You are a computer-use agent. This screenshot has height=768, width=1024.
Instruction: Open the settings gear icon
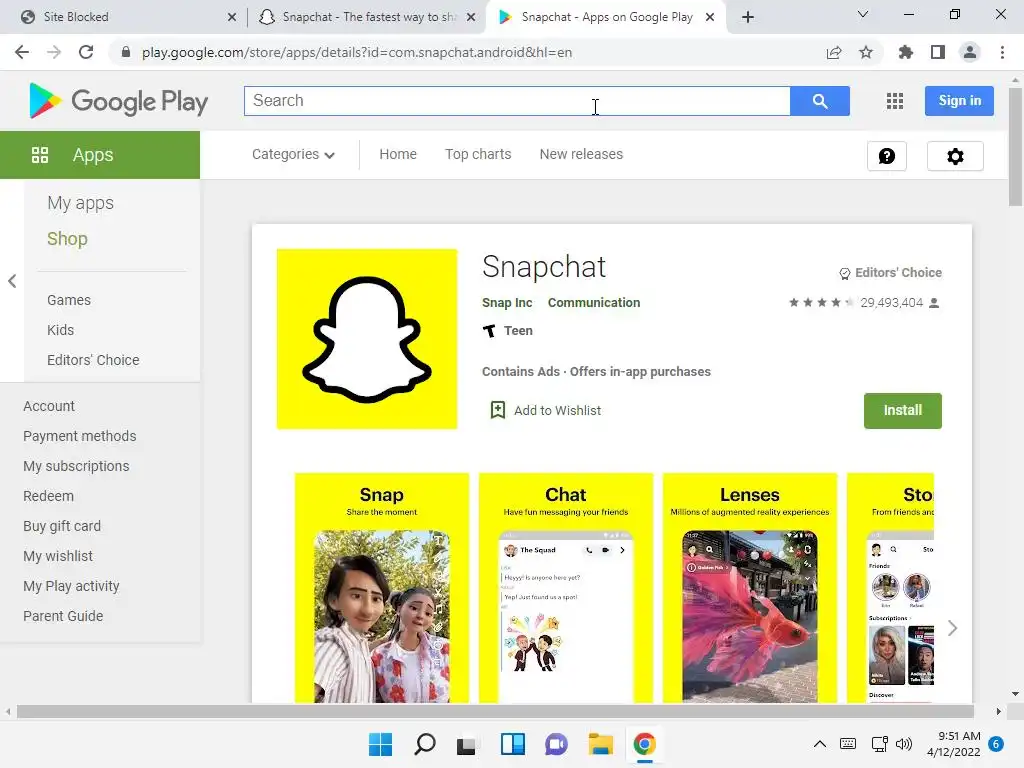(955, 156)
